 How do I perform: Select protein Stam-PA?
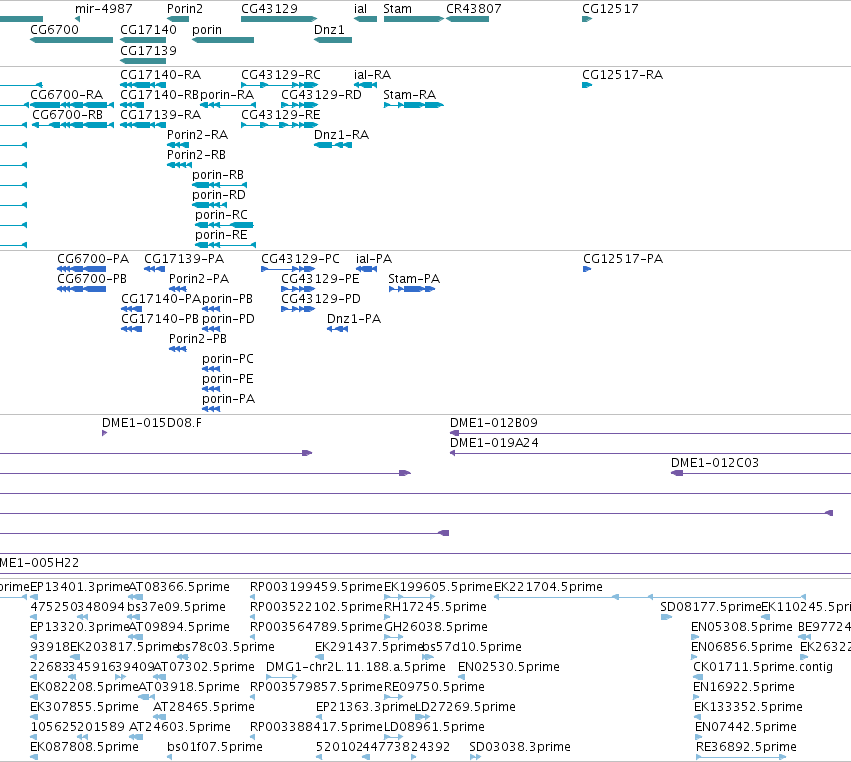(414, 279)
